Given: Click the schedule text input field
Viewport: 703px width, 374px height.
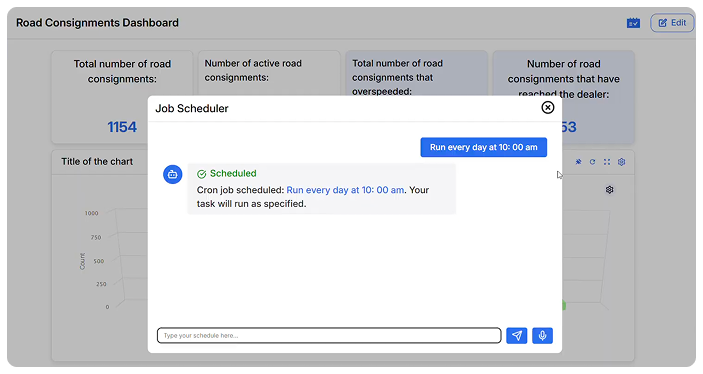Looking at the screenshot, I should [329, 335].
